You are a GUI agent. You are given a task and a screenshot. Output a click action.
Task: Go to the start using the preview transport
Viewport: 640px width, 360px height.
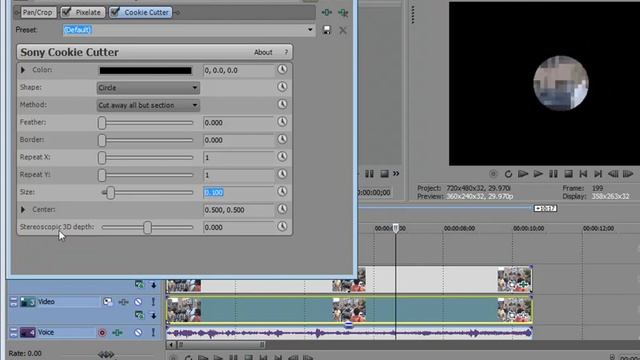(583, 174)
